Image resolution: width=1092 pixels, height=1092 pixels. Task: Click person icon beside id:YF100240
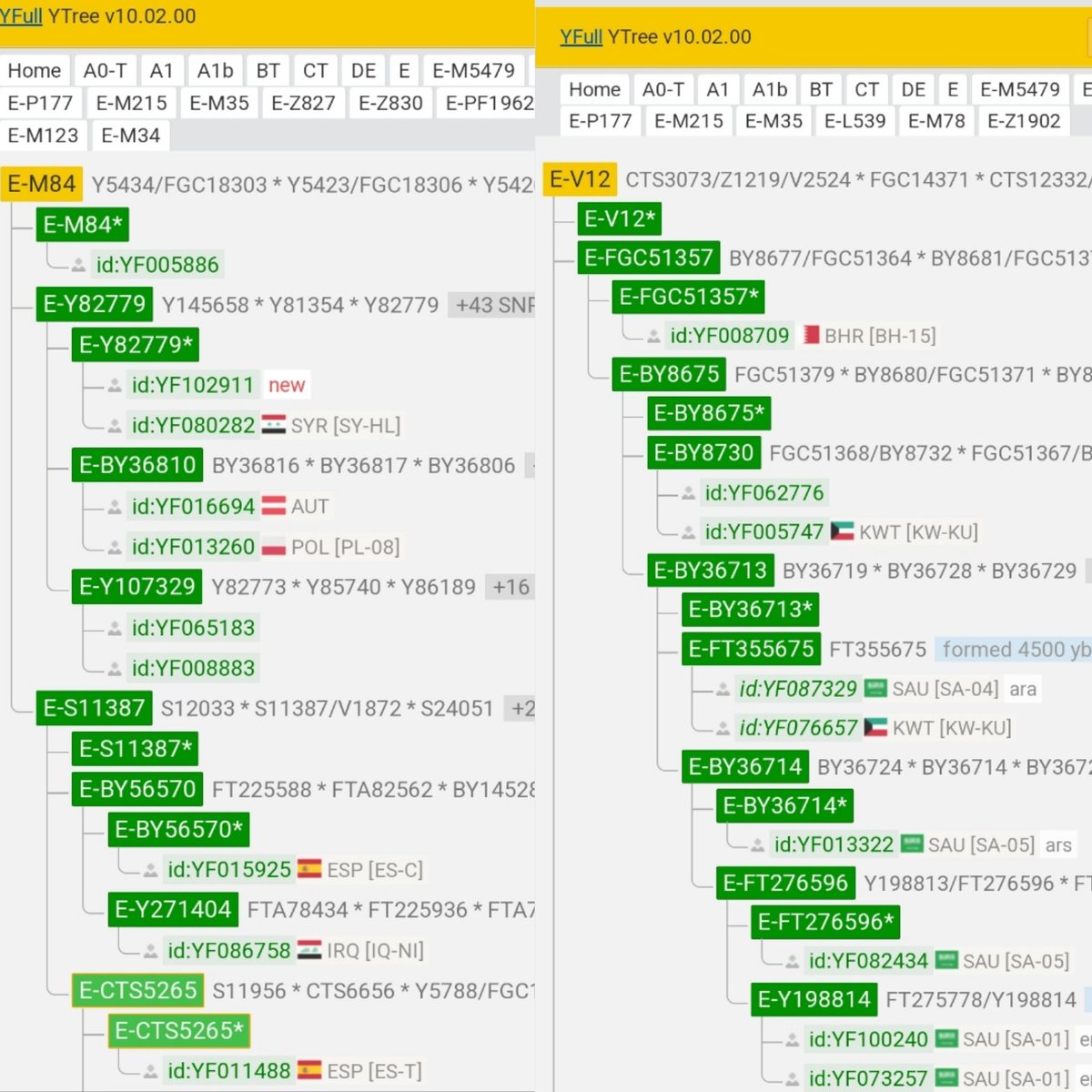[792, 1040]
